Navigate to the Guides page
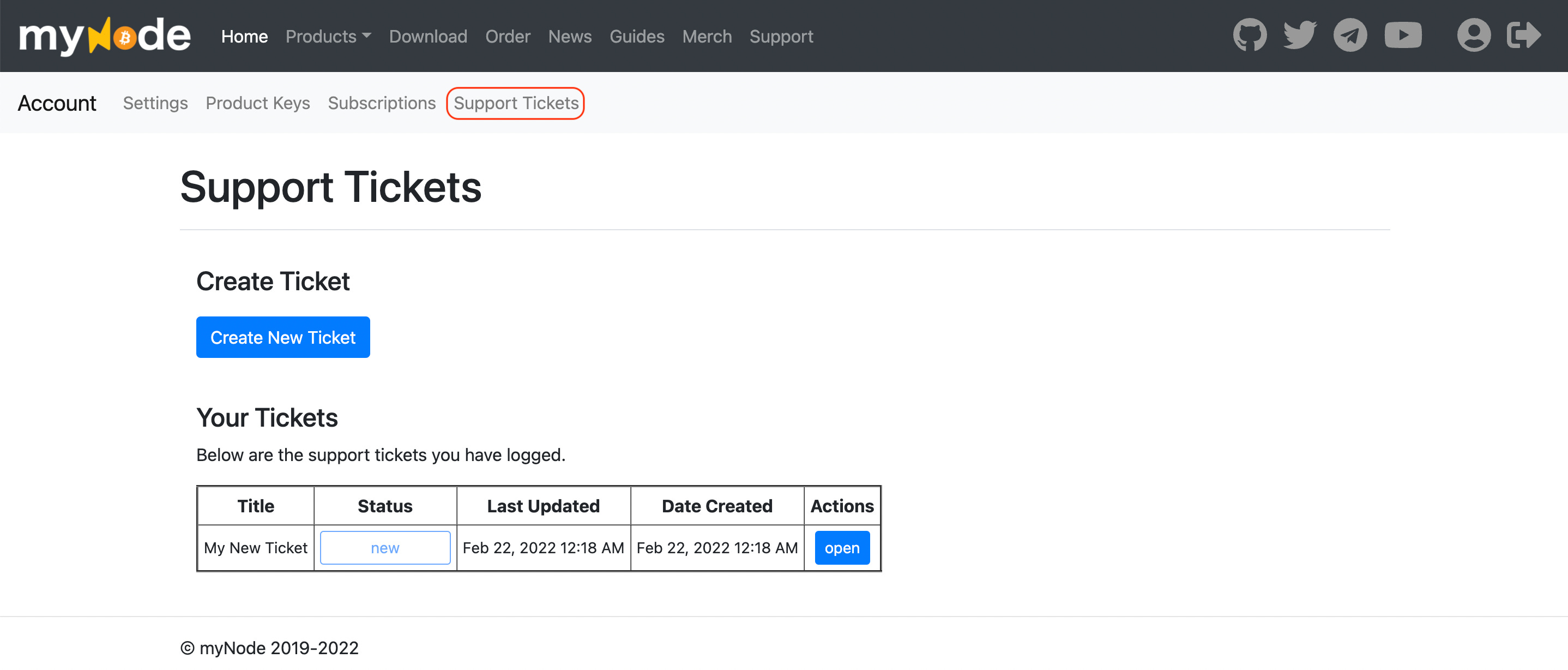This screenshot has width=1568, height=670. [637, 37]
